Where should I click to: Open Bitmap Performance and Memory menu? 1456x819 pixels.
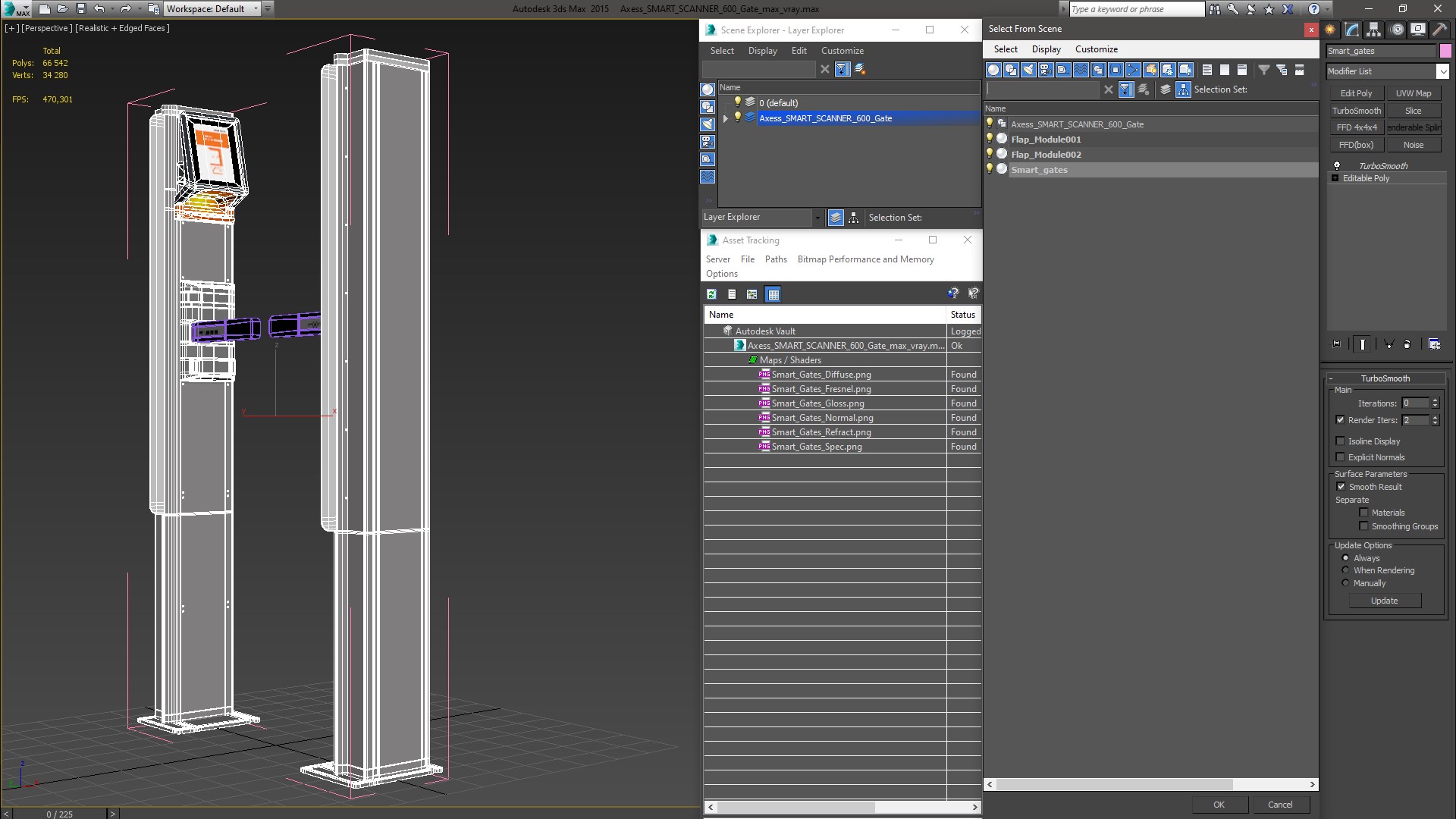[865, 259]
